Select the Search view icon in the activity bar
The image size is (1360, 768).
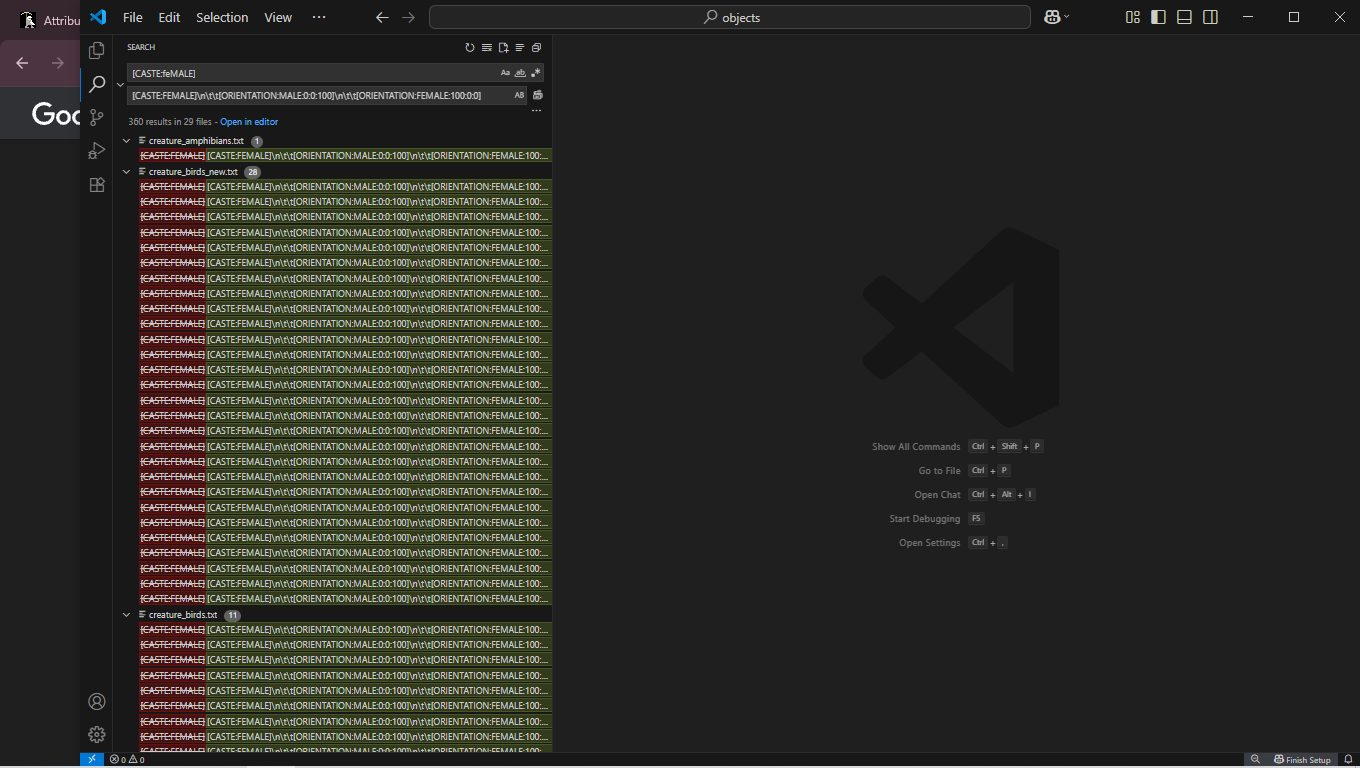(x=97, y=84)
